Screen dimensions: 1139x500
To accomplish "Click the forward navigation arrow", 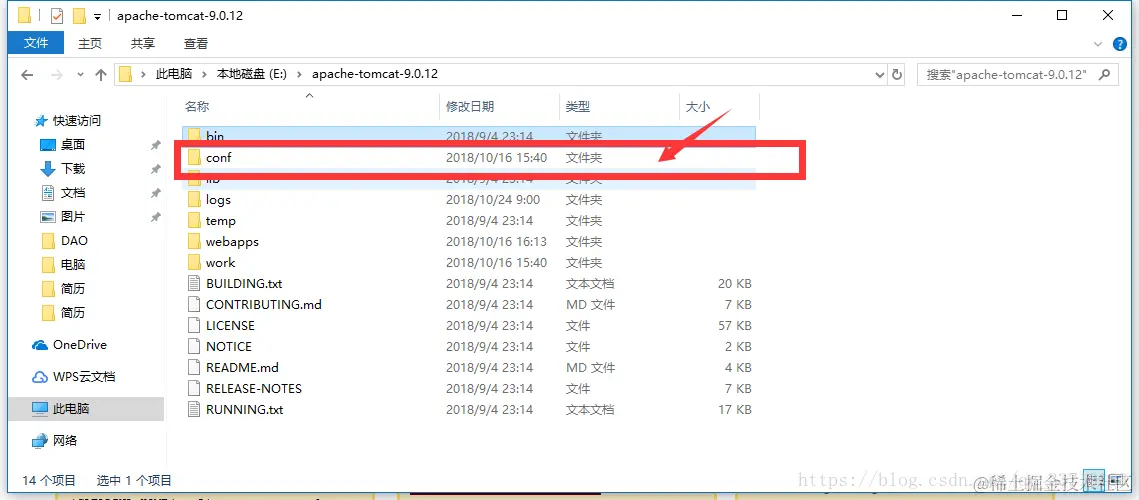I will [57, 74].
